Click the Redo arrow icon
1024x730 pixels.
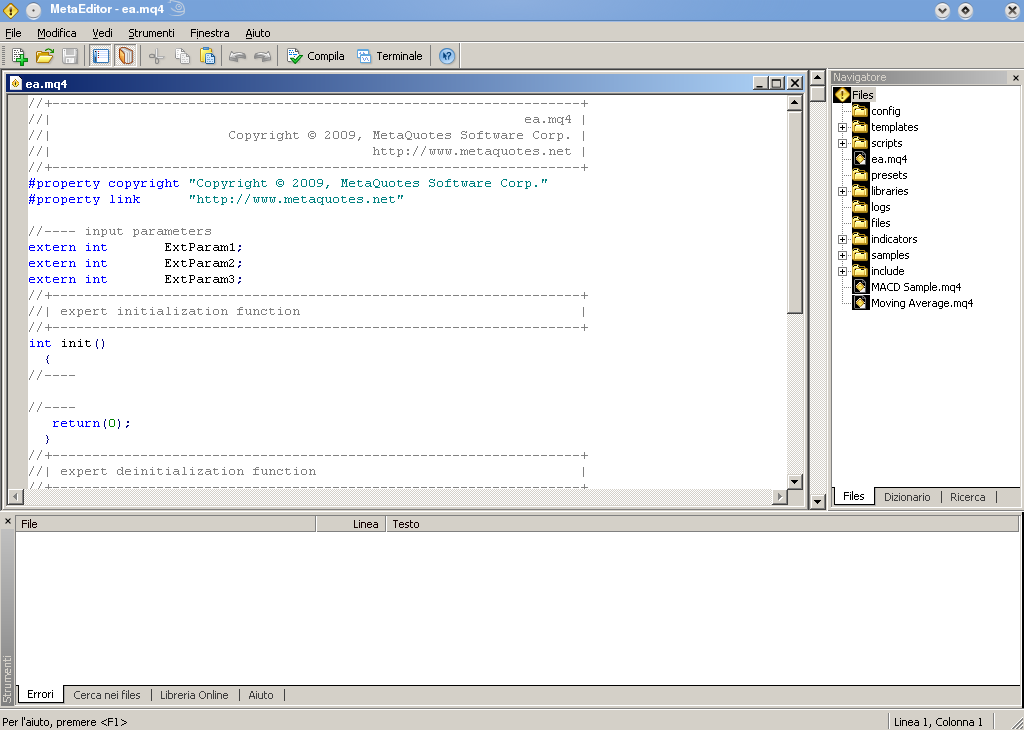[263, 56]
